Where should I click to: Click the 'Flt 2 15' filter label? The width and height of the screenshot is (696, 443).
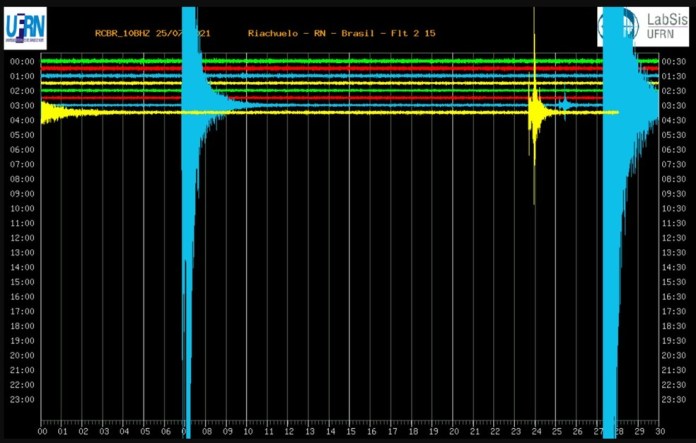414,33
